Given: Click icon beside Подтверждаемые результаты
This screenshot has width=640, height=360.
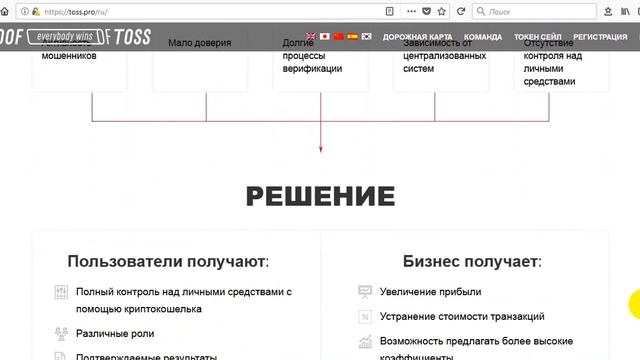Looking at the screenshot, I should point(60,356).
